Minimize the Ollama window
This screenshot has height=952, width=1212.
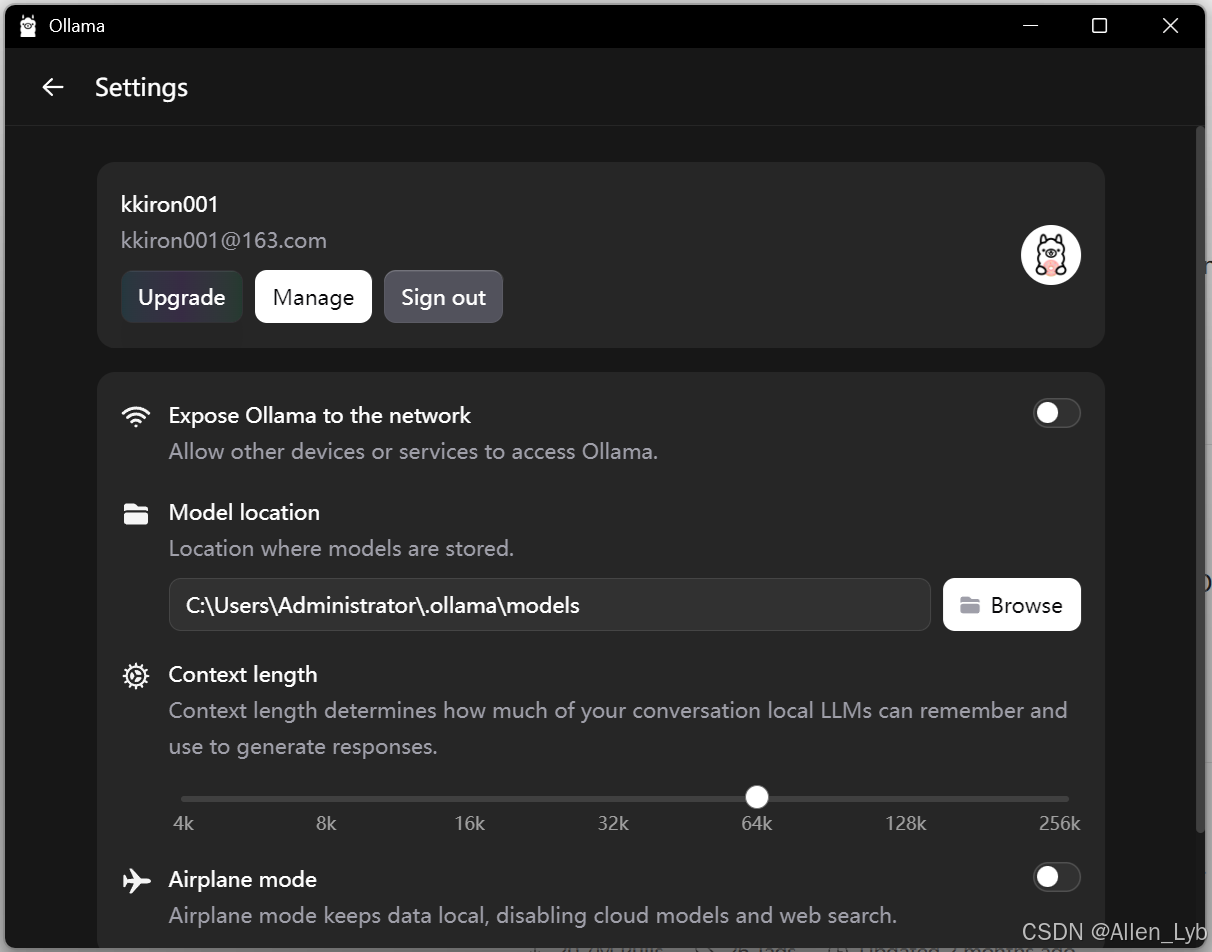(x=1029, y=26)
